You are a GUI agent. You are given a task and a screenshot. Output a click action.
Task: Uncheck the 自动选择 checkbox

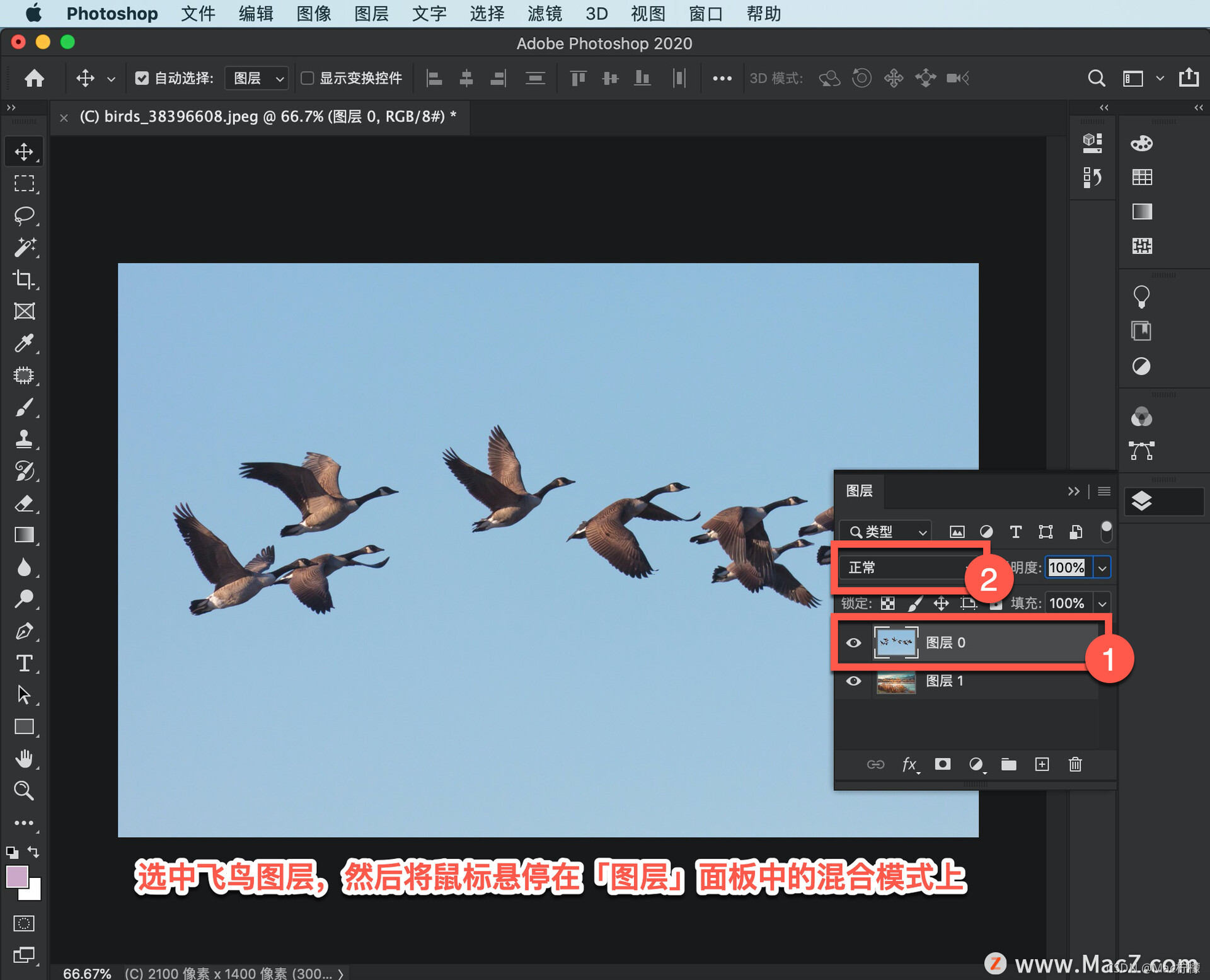click(142, 78)
